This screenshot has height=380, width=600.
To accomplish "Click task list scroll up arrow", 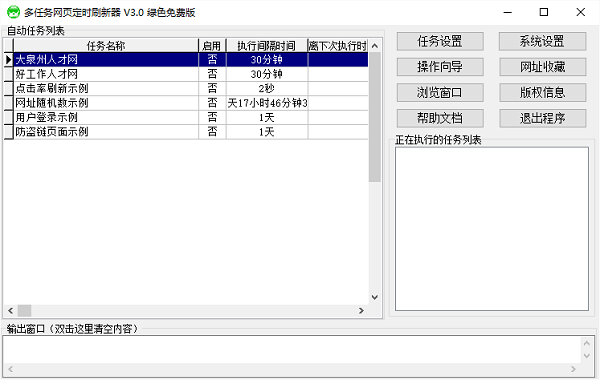I will point(375,46).
